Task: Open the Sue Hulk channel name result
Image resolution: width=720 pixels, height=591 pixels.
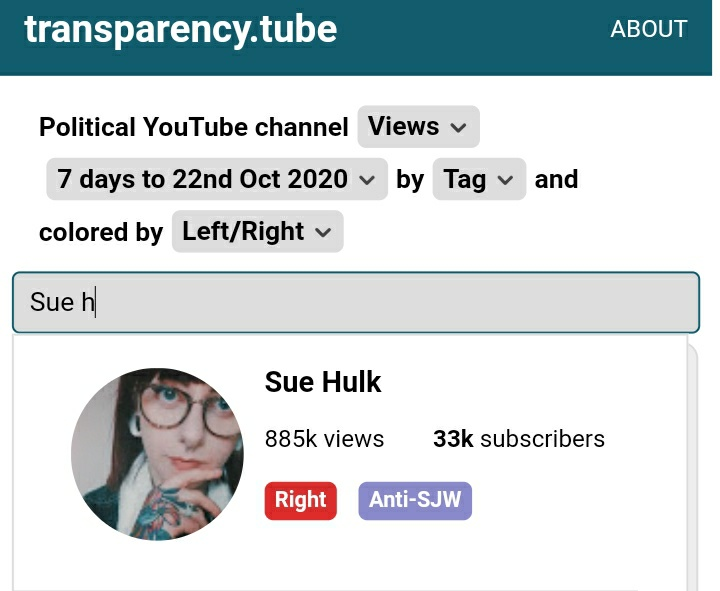Action: (323, 382)
